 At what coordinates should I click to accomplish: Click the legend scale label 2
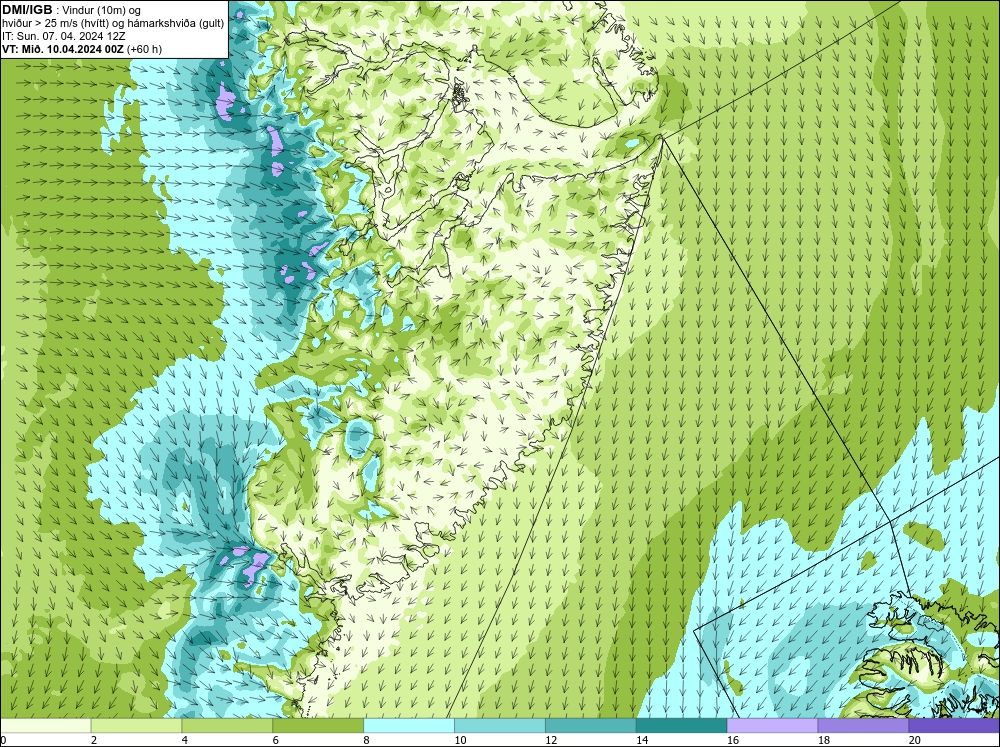94,740
